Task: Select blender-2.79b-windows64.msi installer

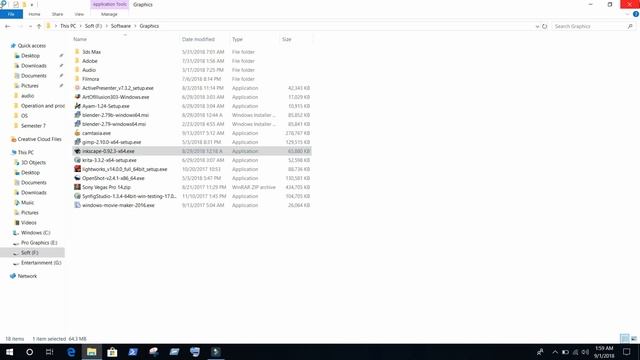Action: pyautogui.click(x=116, y=115)
